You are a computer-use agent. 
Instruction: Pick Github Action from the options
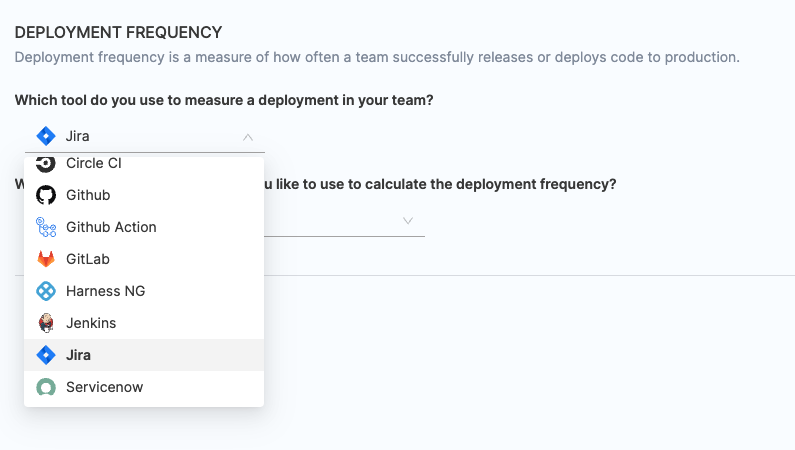point(111,227)
